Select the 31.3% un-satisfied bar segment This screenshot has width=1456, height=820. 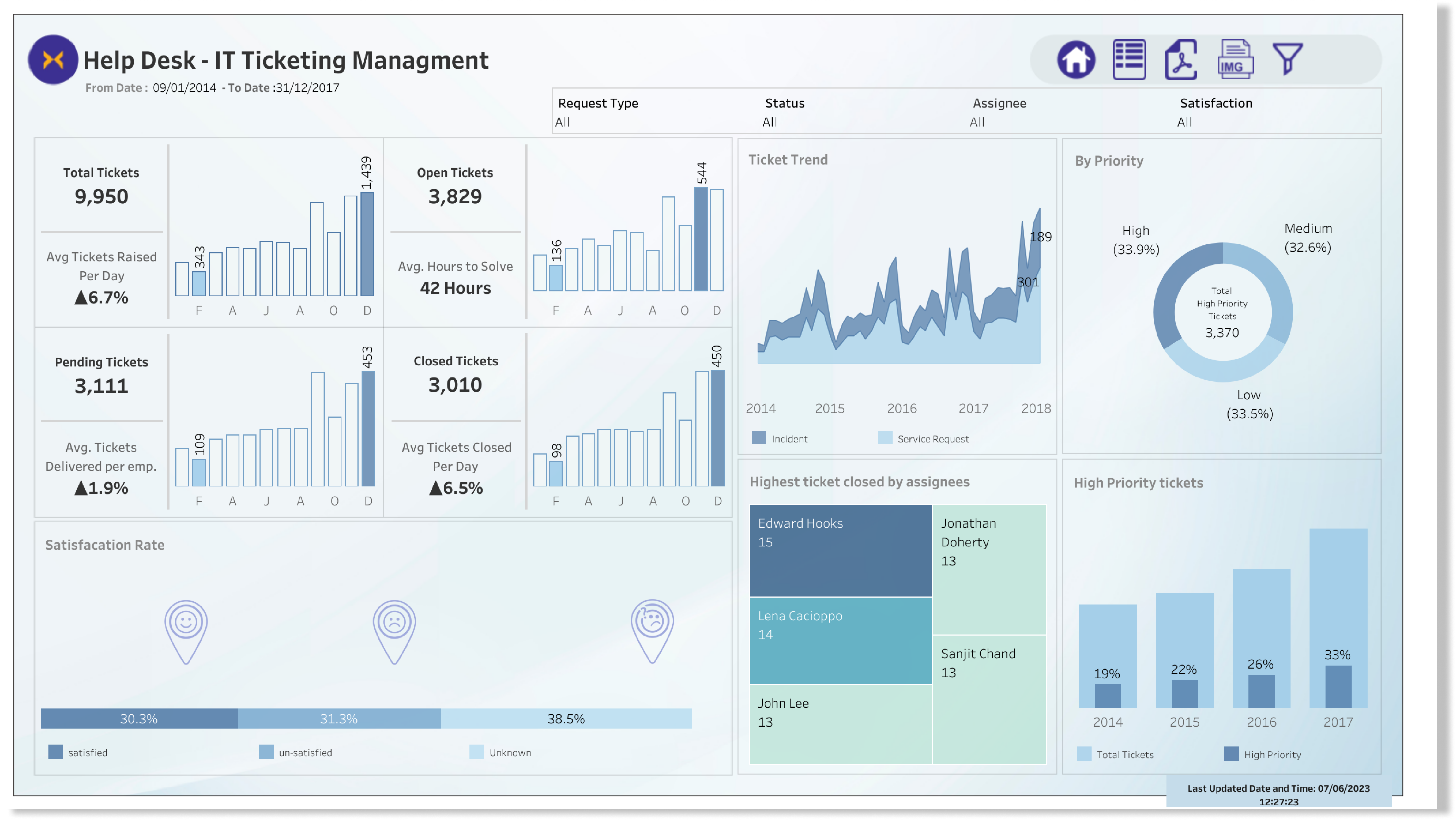coord(339,718)
